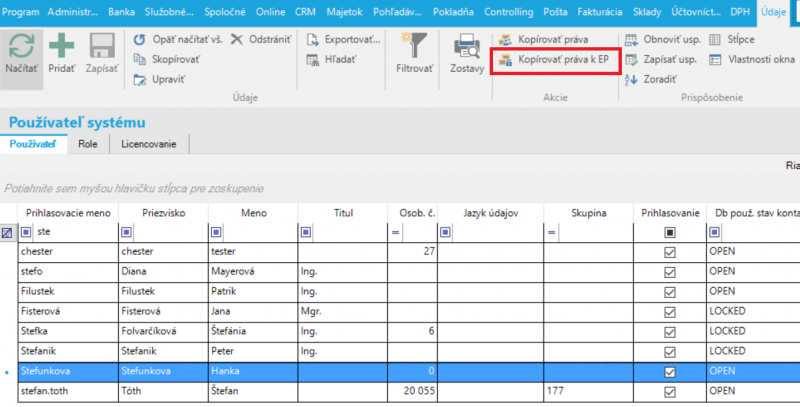800x407 pixels.
Task: Toggle Prihlasovanie checkbox for Stefka
Action: click(x=670, y=332)
